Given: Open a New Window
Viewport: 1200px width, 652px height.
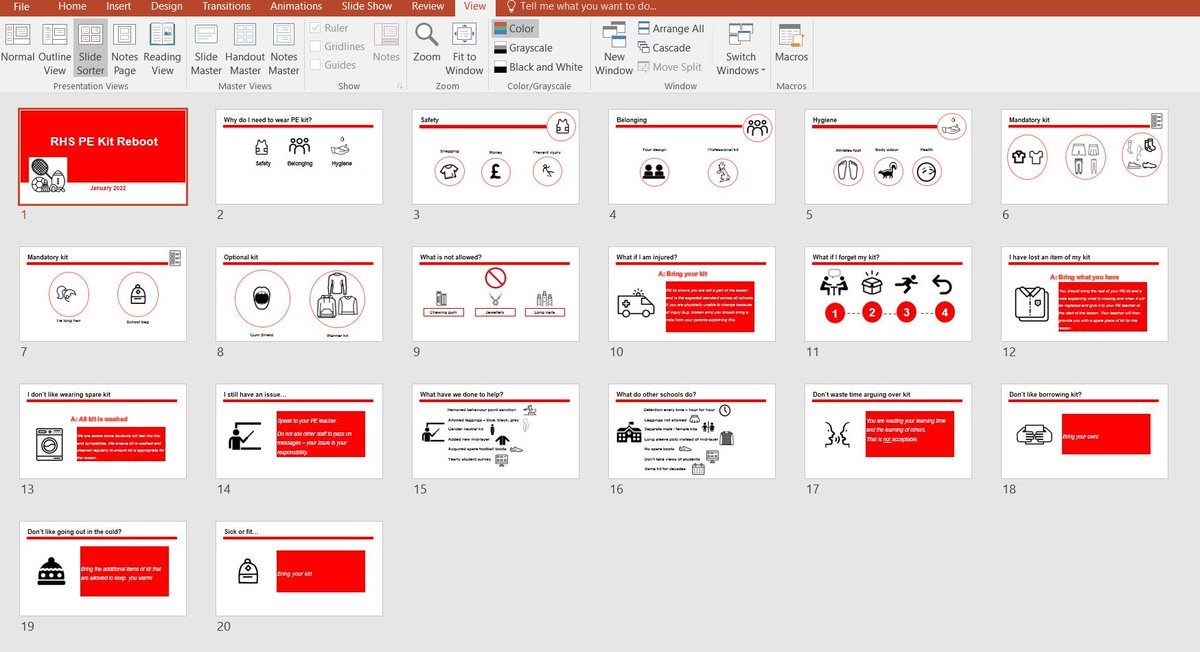Looking at the screenshot, I should point(614,48).
